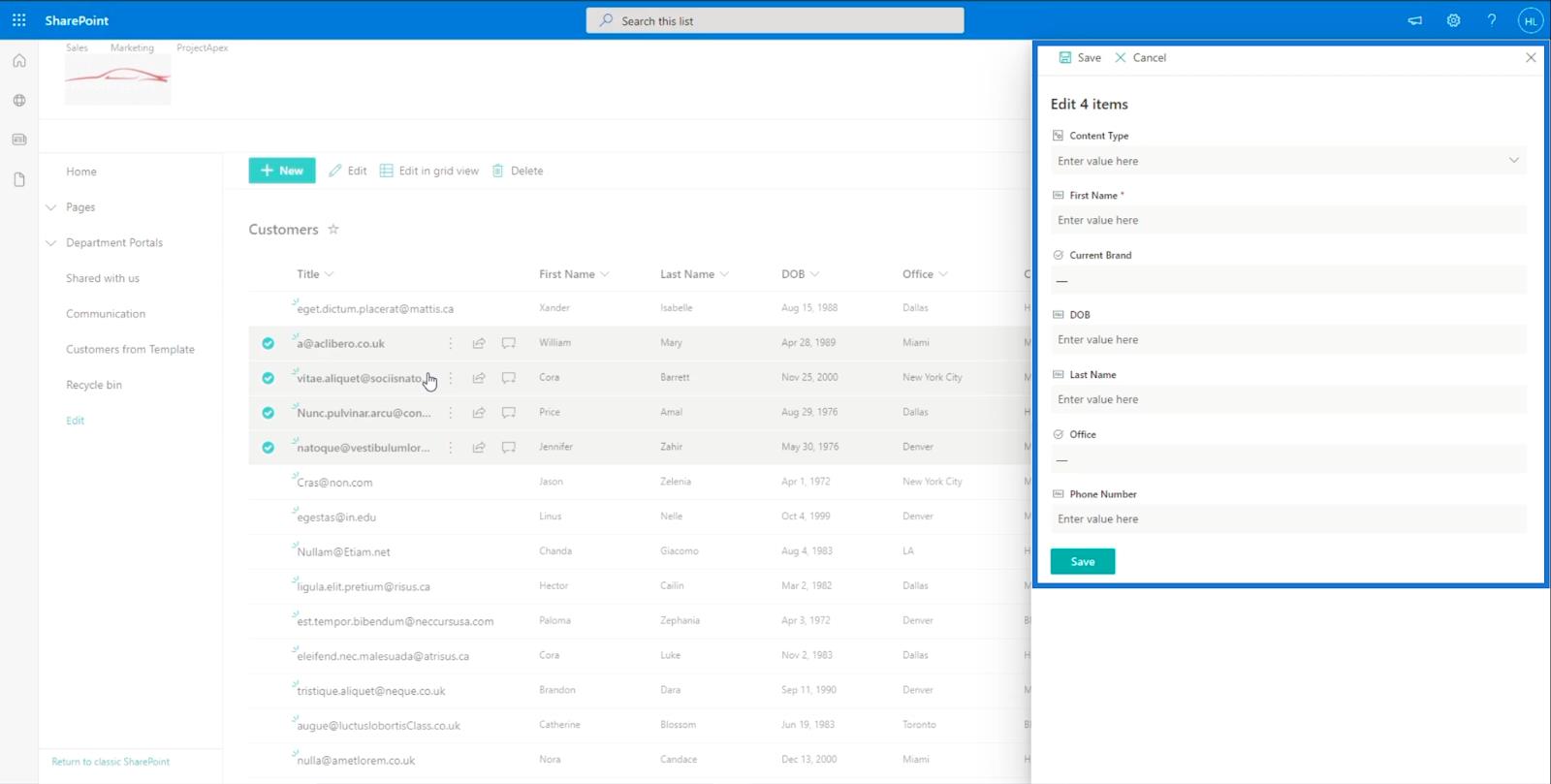
Task: Open the SharePoint app launcher waffle
Action: (x=18, y=20)
